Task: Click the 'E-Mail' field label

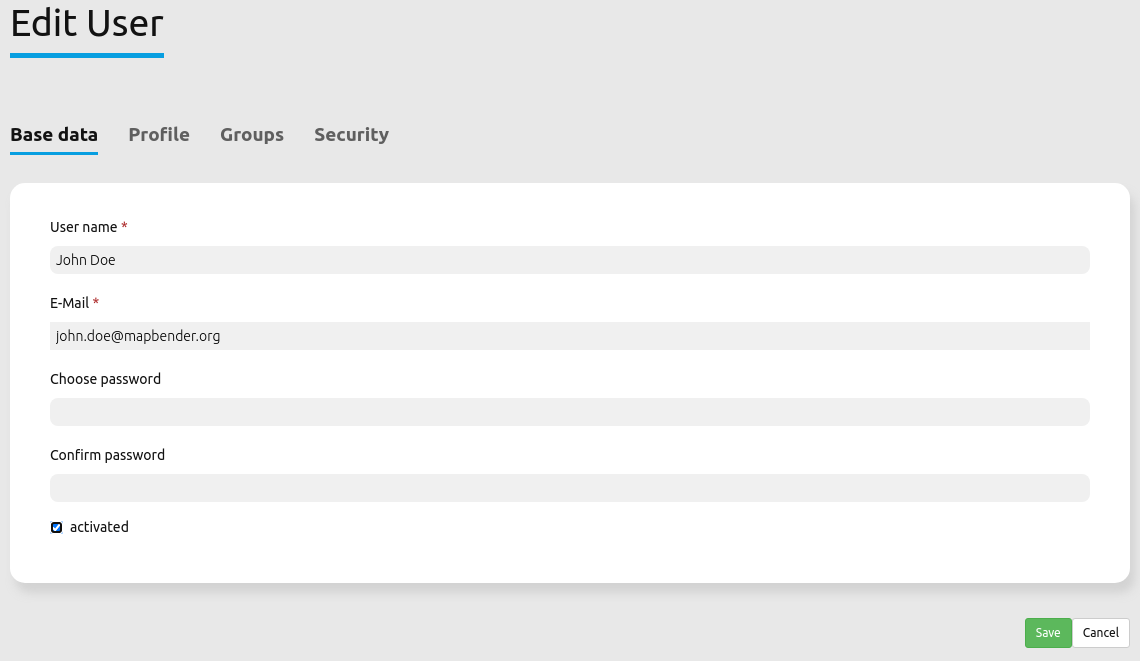Action: pos(69,303)
